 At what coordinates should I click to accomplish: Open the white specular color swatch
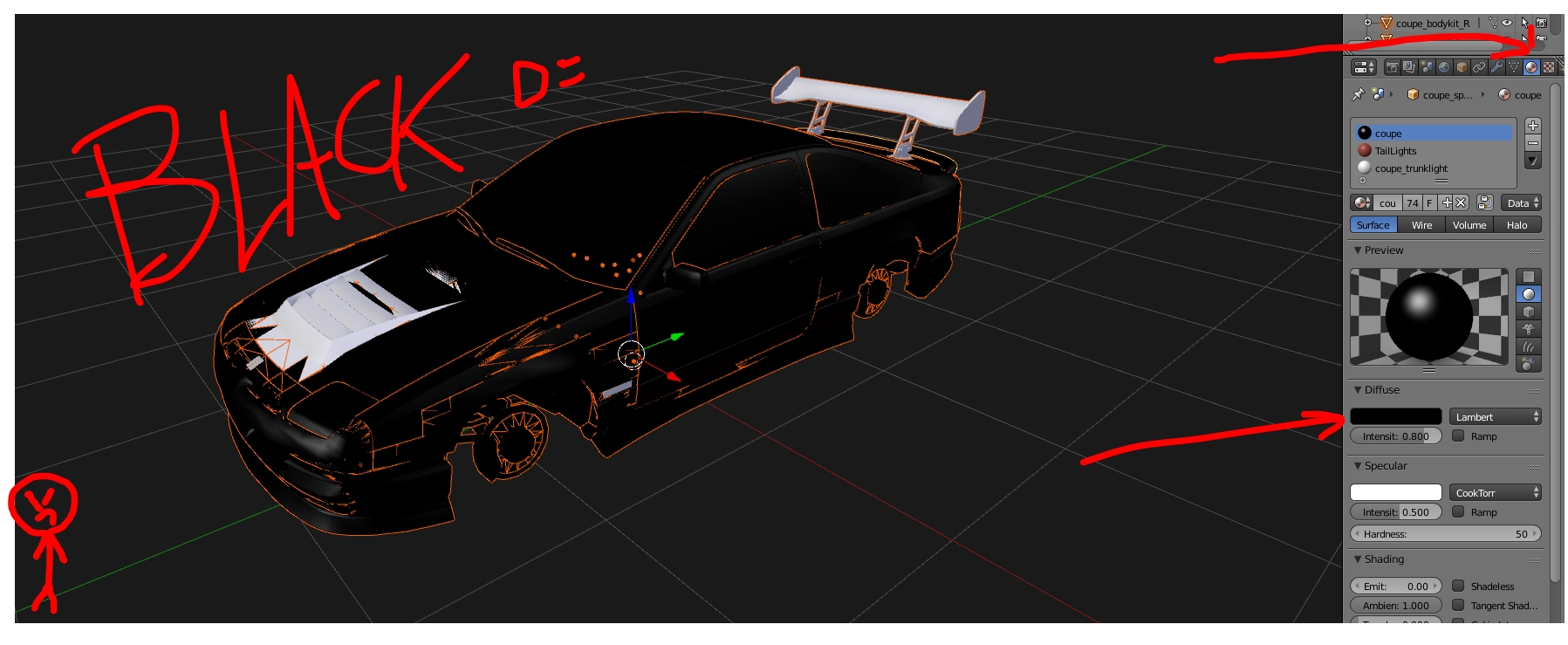[1396, 492]
